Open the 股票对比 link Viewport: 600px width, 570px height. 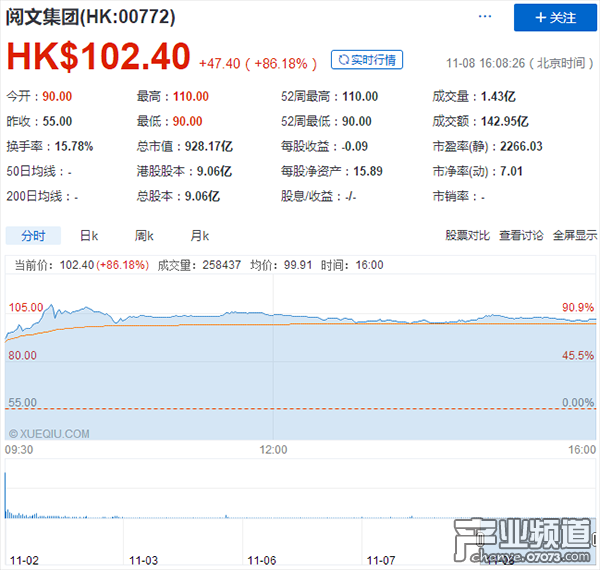[467, 235]
